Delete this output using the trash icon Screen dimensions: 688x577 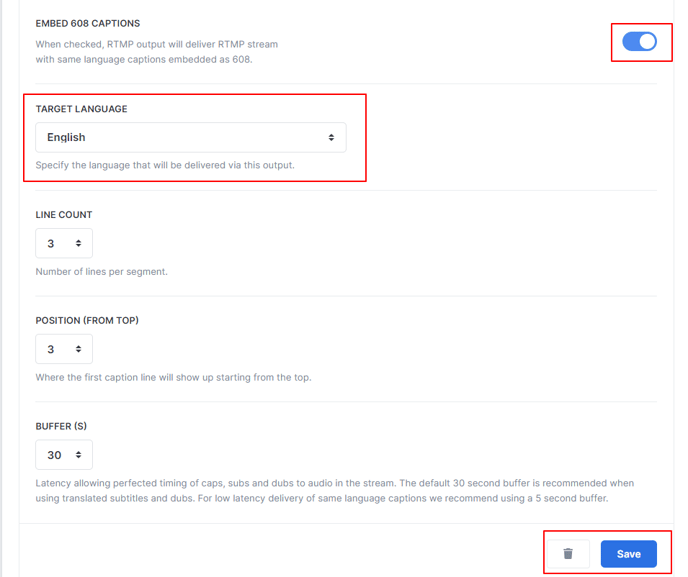(568, 554)
